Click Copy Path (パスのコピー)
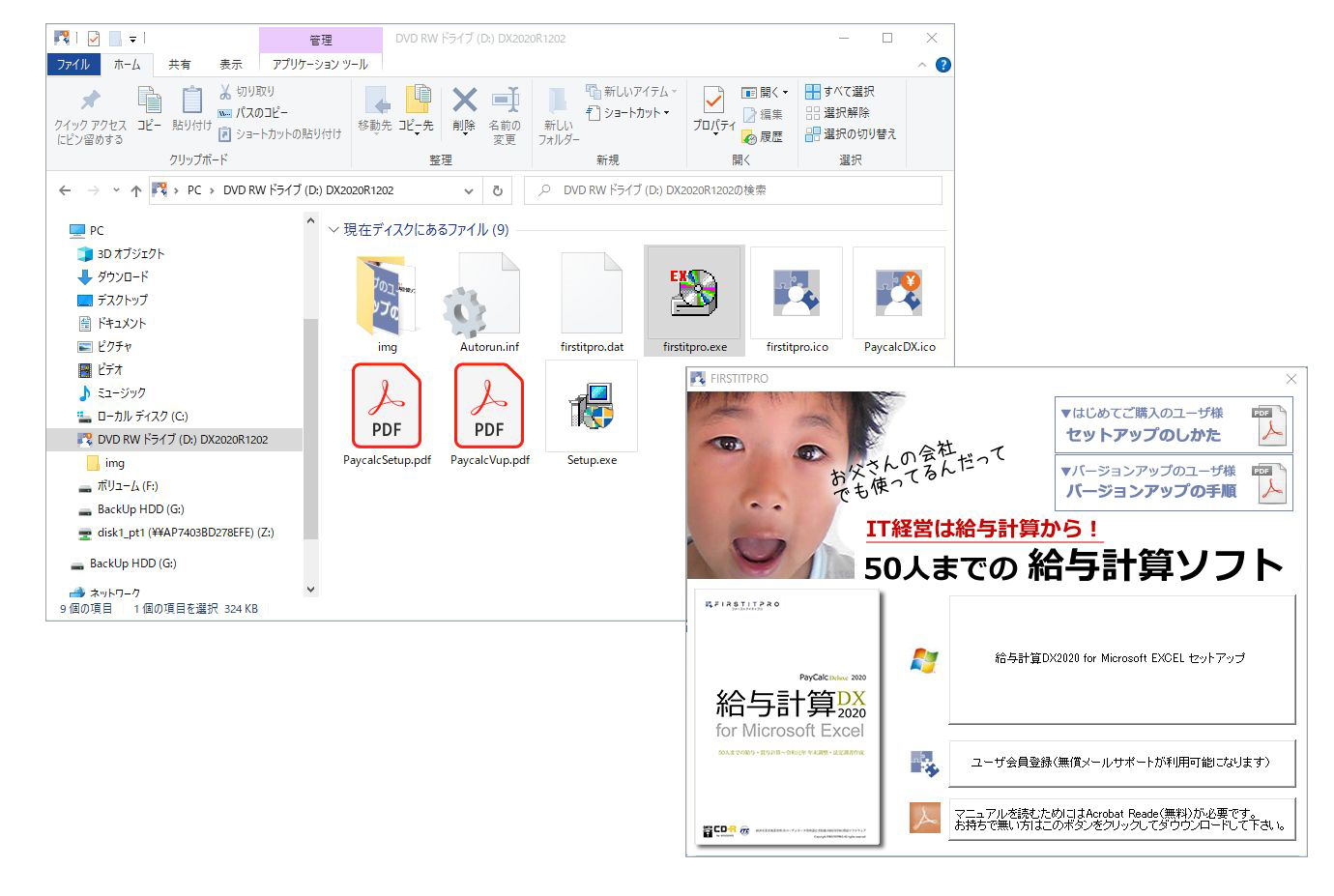Screen dimensions: 1334x896 (252, 112)
